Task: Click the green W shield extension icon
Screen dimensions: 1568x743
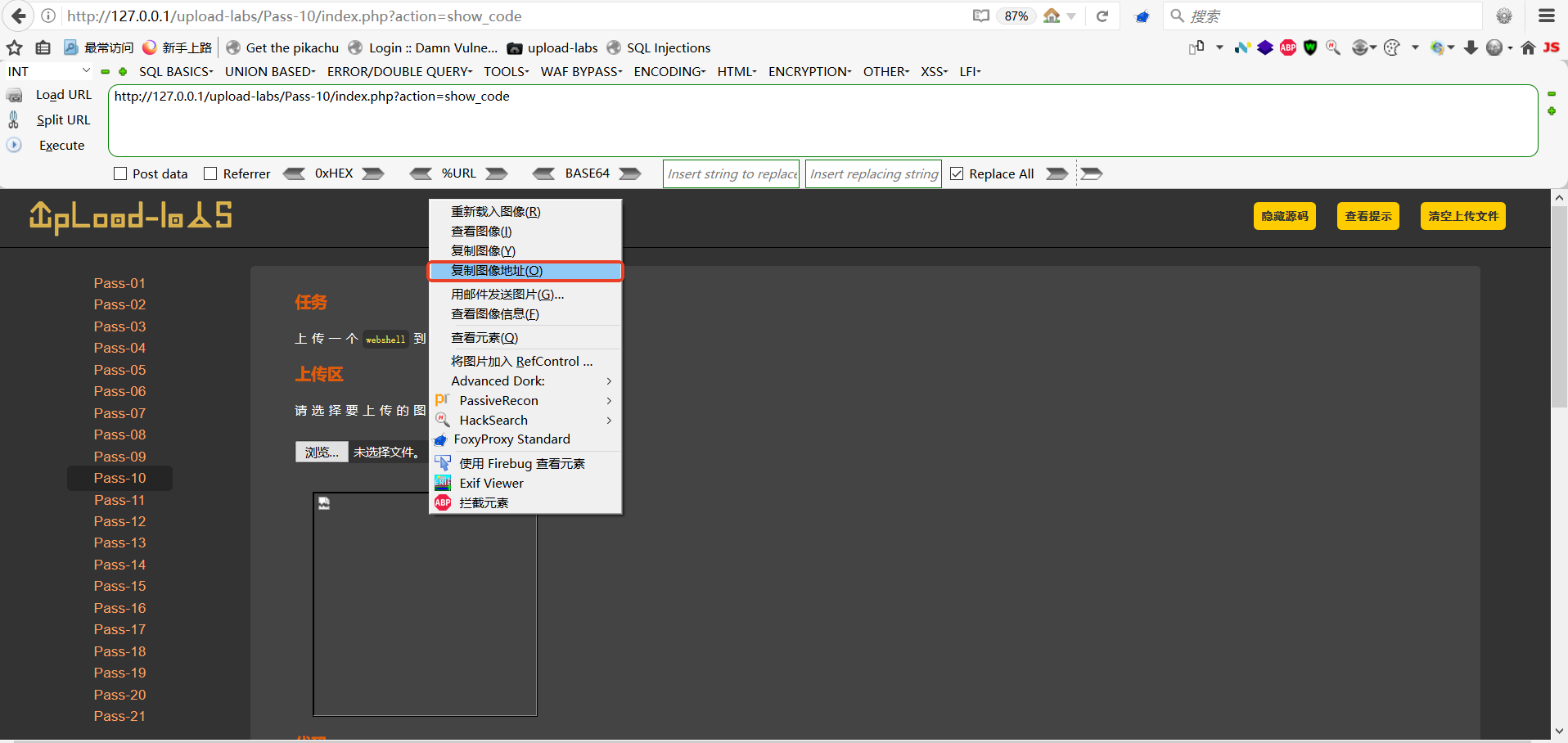Action: (1310, 47)
